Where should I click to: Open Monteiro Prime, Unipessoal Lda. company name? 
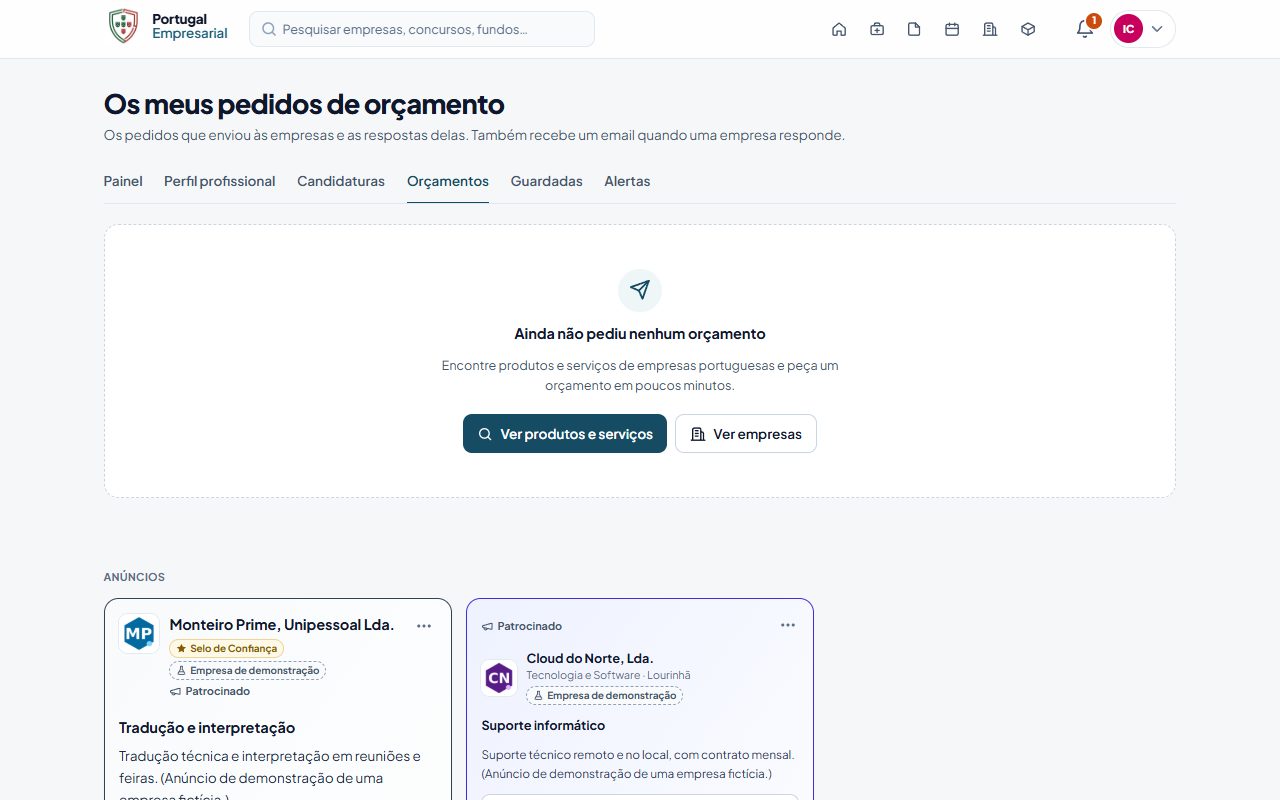[282, 625]
